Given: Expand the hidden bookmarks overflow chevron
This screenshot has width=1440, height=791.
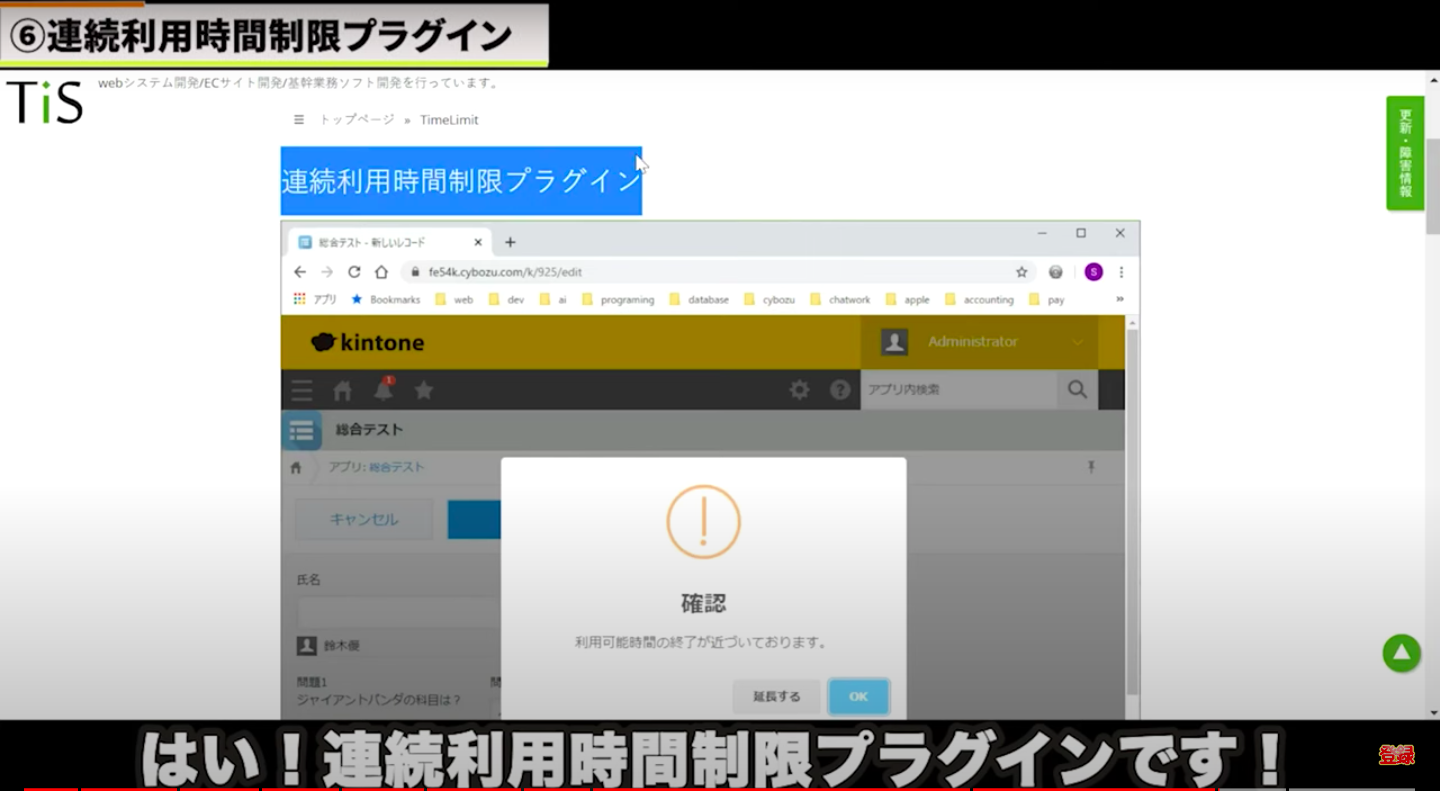Looking at the screenshot, I should 1120,299.
